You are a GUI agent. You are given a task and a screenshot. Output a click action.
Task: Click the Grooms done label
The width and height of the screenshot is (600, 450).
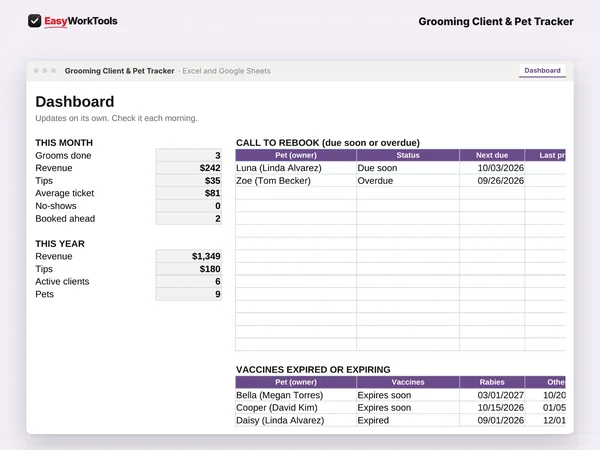(63, 155)
